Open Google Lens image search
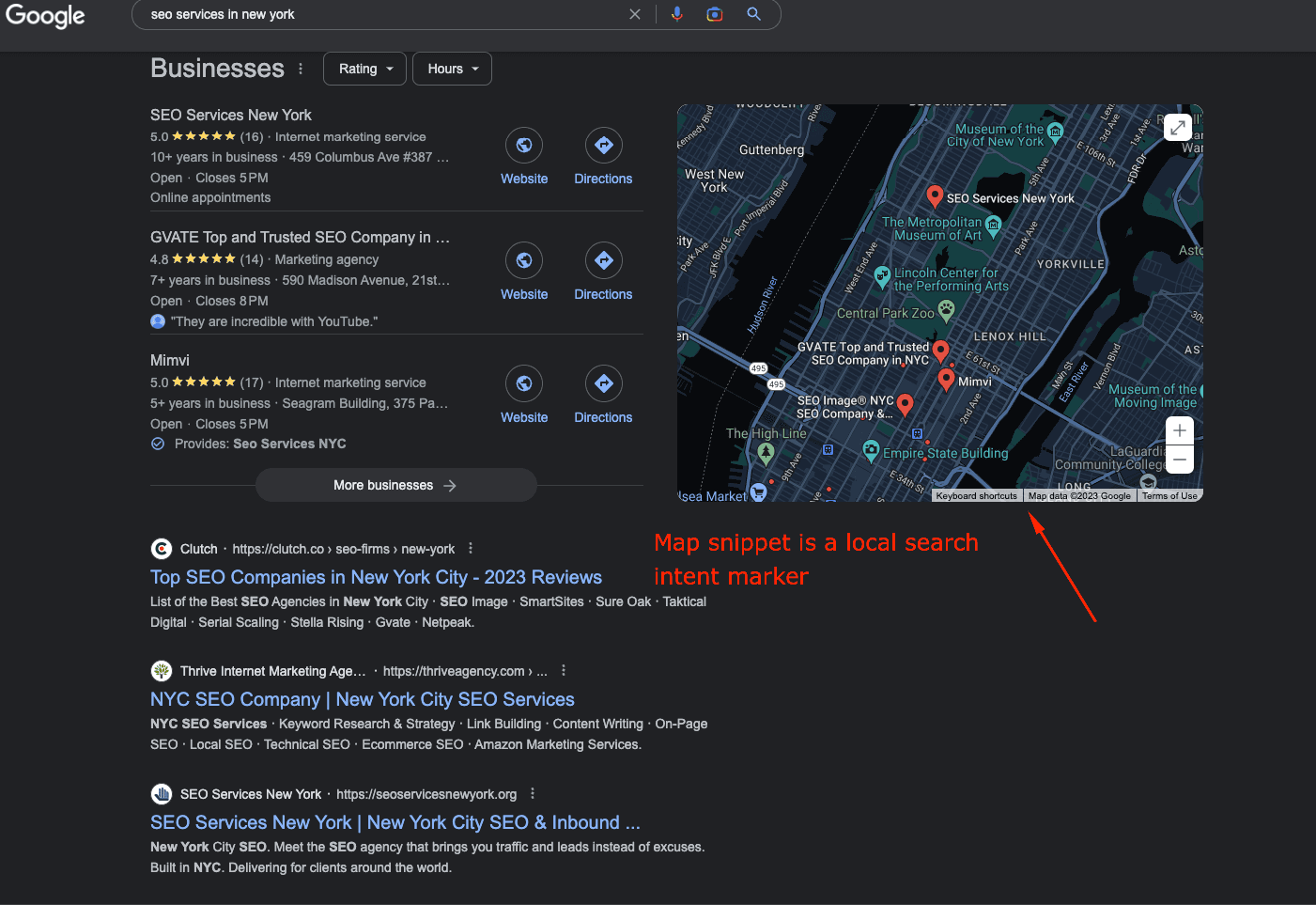Screen dimensions: 1316x905 point(715,14)
